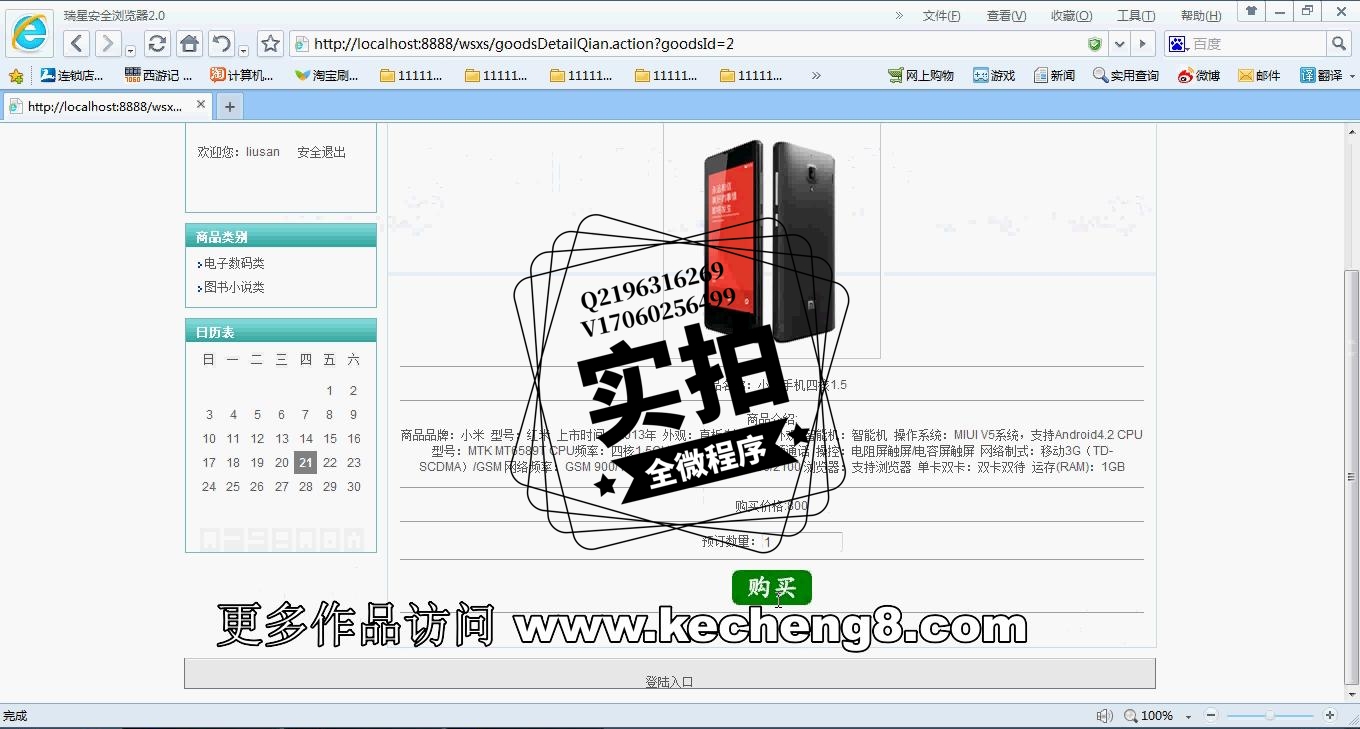1360x729 pixels.
Task: Open the 帮助(H) menu
Action: (1201, 15)
